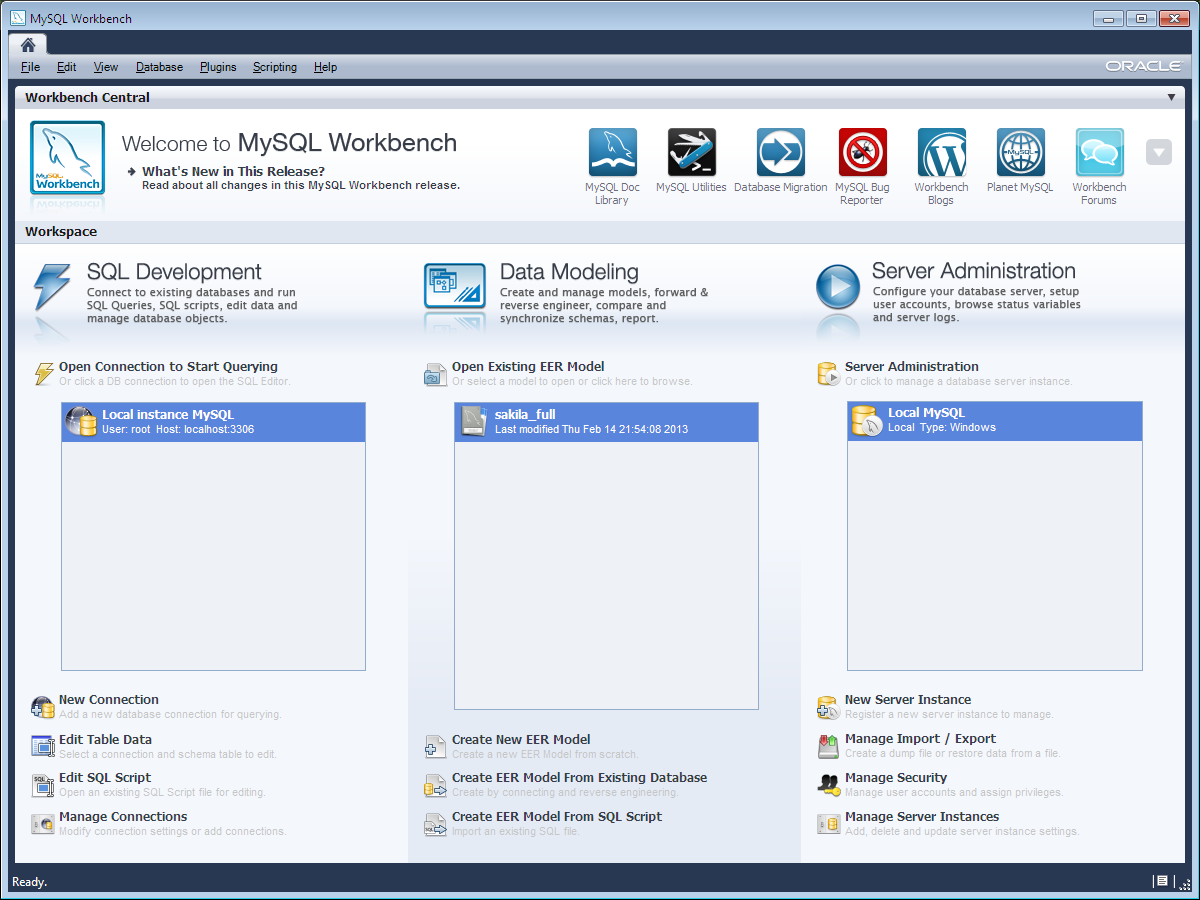The image size is (1200, 900).
Task: Click the New Connection icon
Action: point(43,707)
